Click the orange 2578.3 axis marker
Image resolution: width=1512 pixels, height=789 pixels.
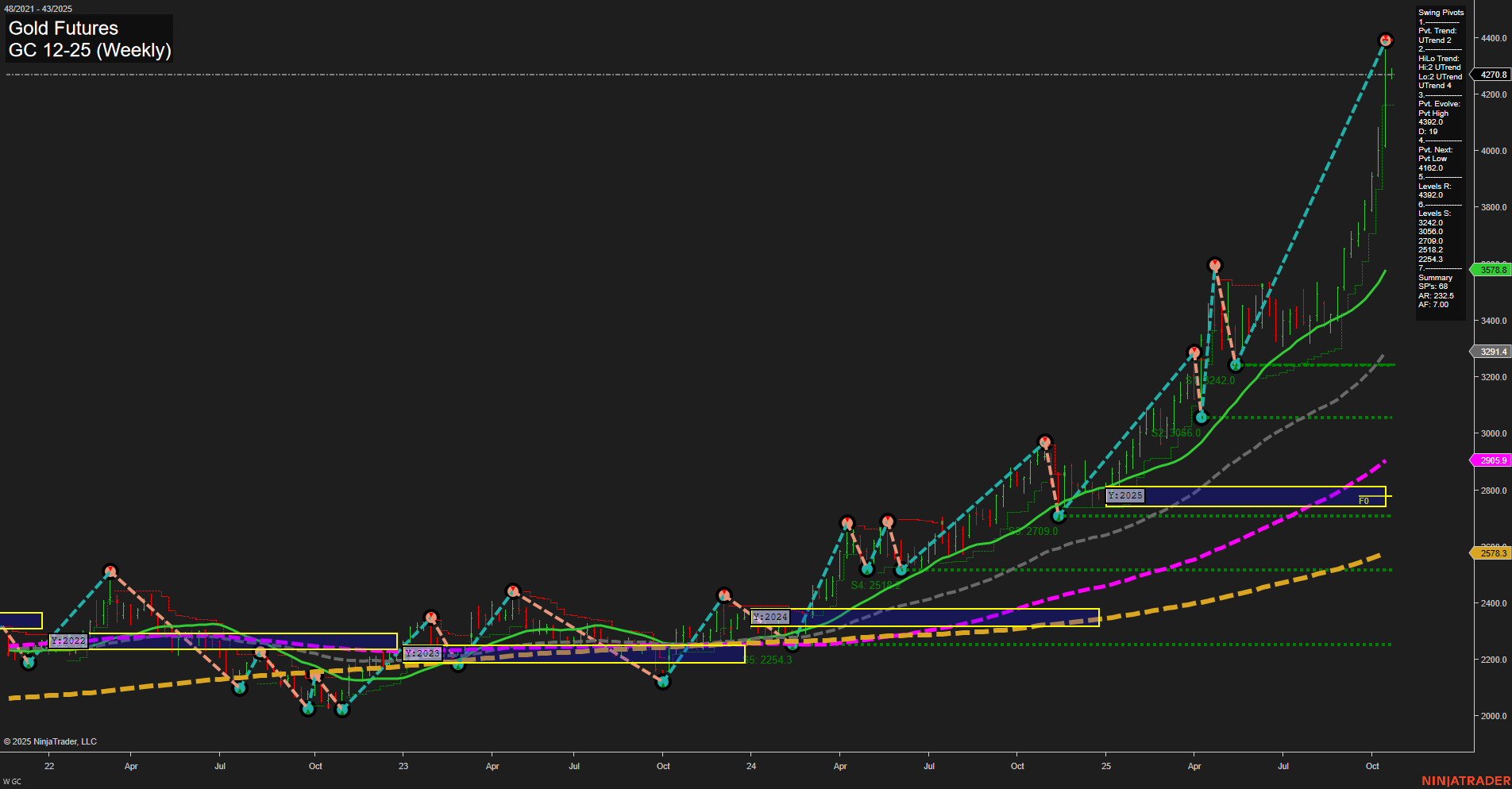pyautogui.click(x=1492, y=552)
